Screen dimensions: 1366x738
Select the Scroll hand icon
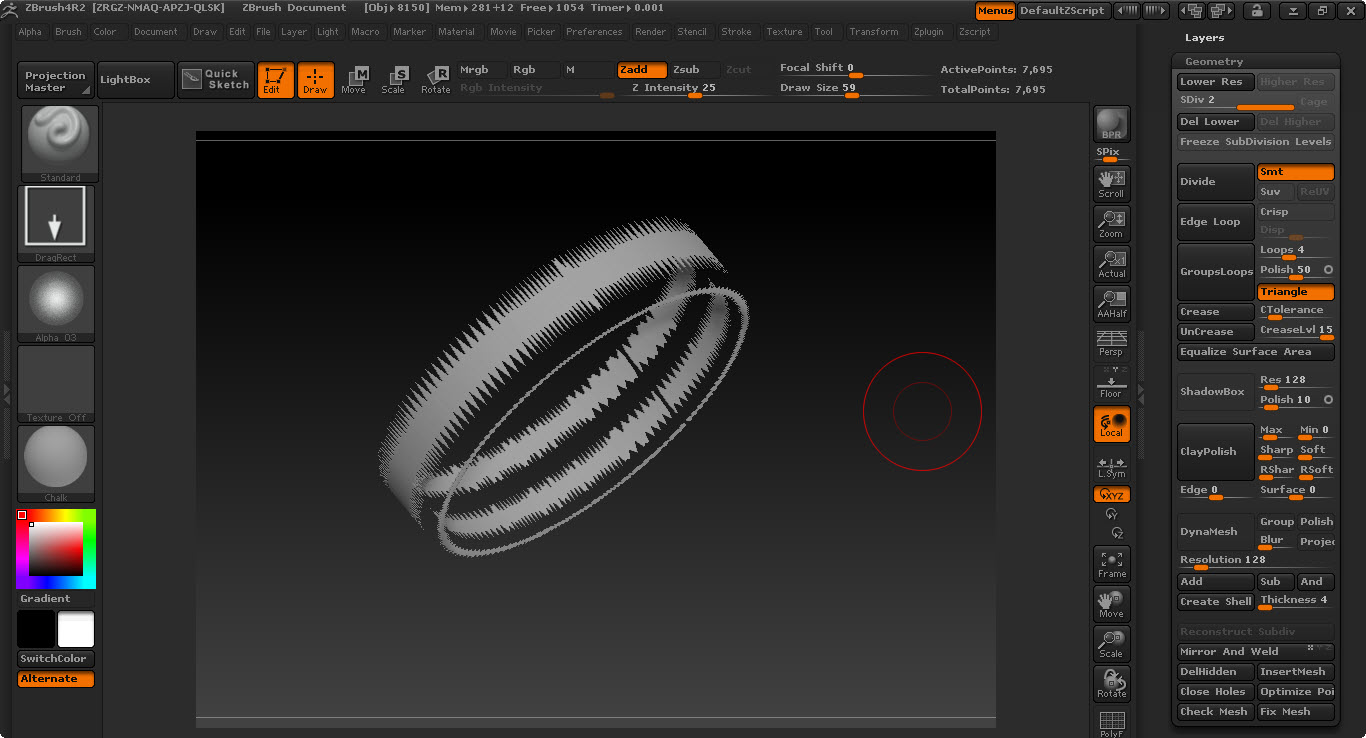[x=1111, y=183]
